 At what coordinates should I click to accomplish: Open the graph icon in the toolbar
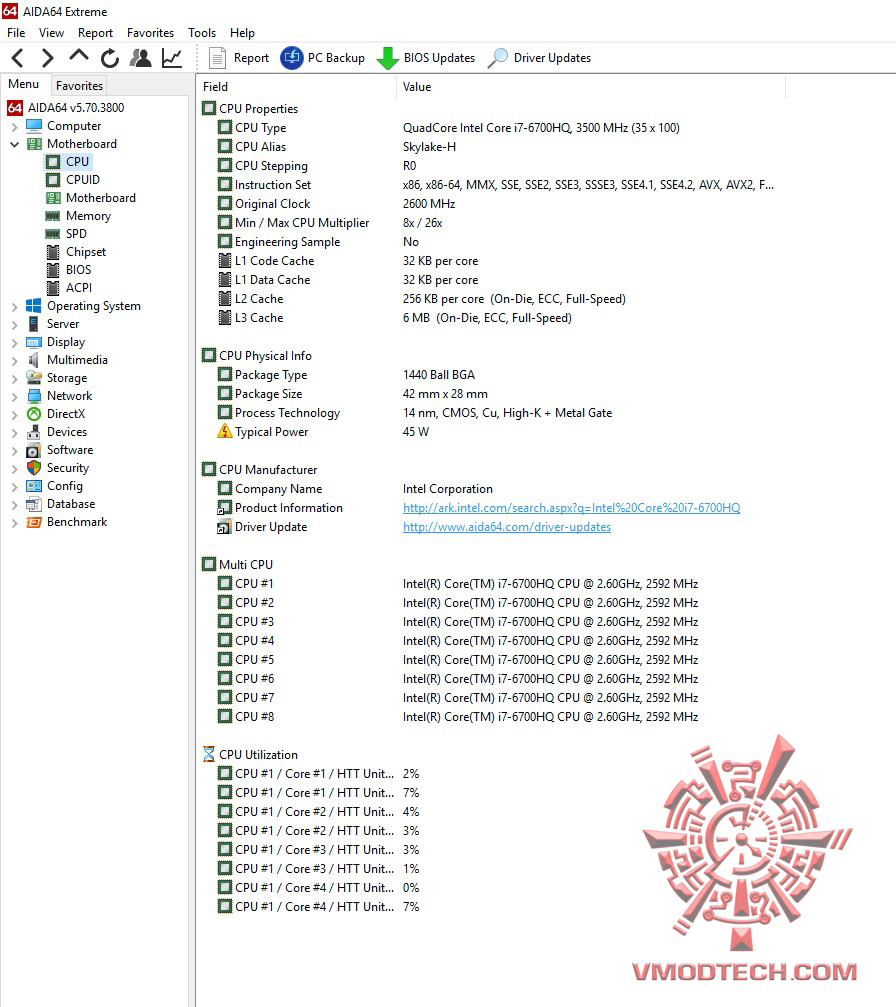(171, 58)
